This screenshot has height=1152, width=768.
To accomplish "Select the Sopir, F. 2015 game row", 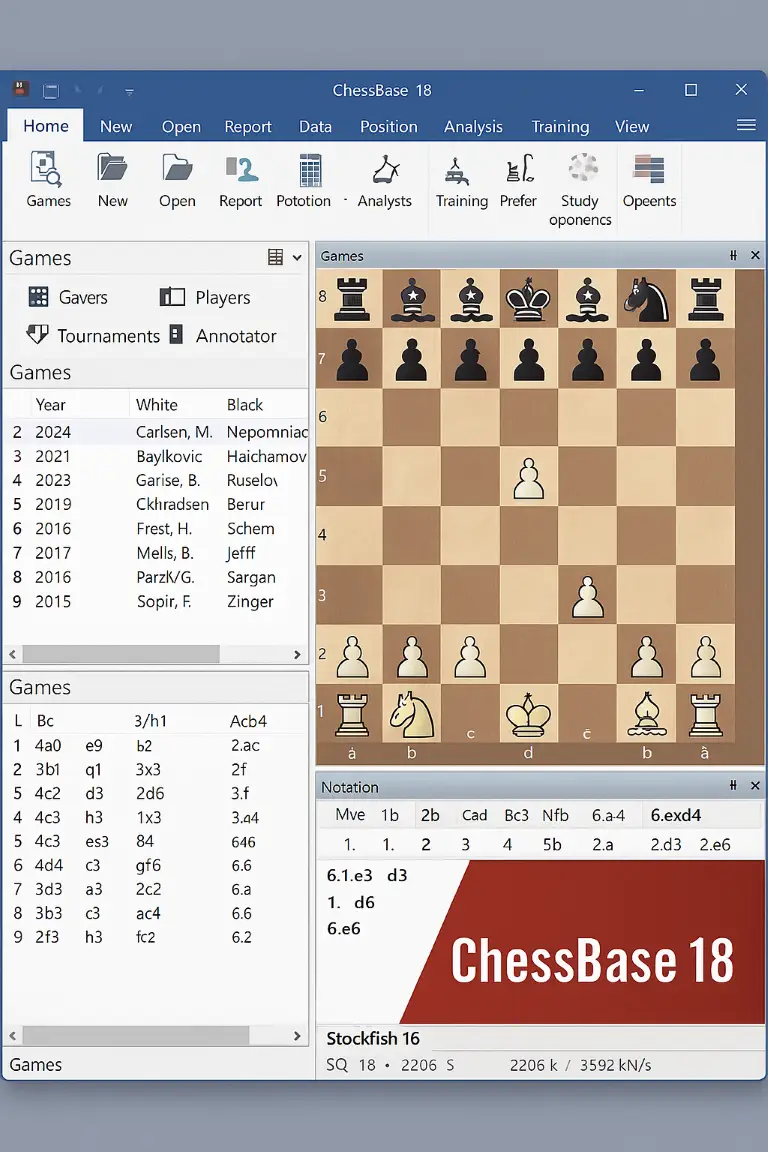I will point(156,602).
